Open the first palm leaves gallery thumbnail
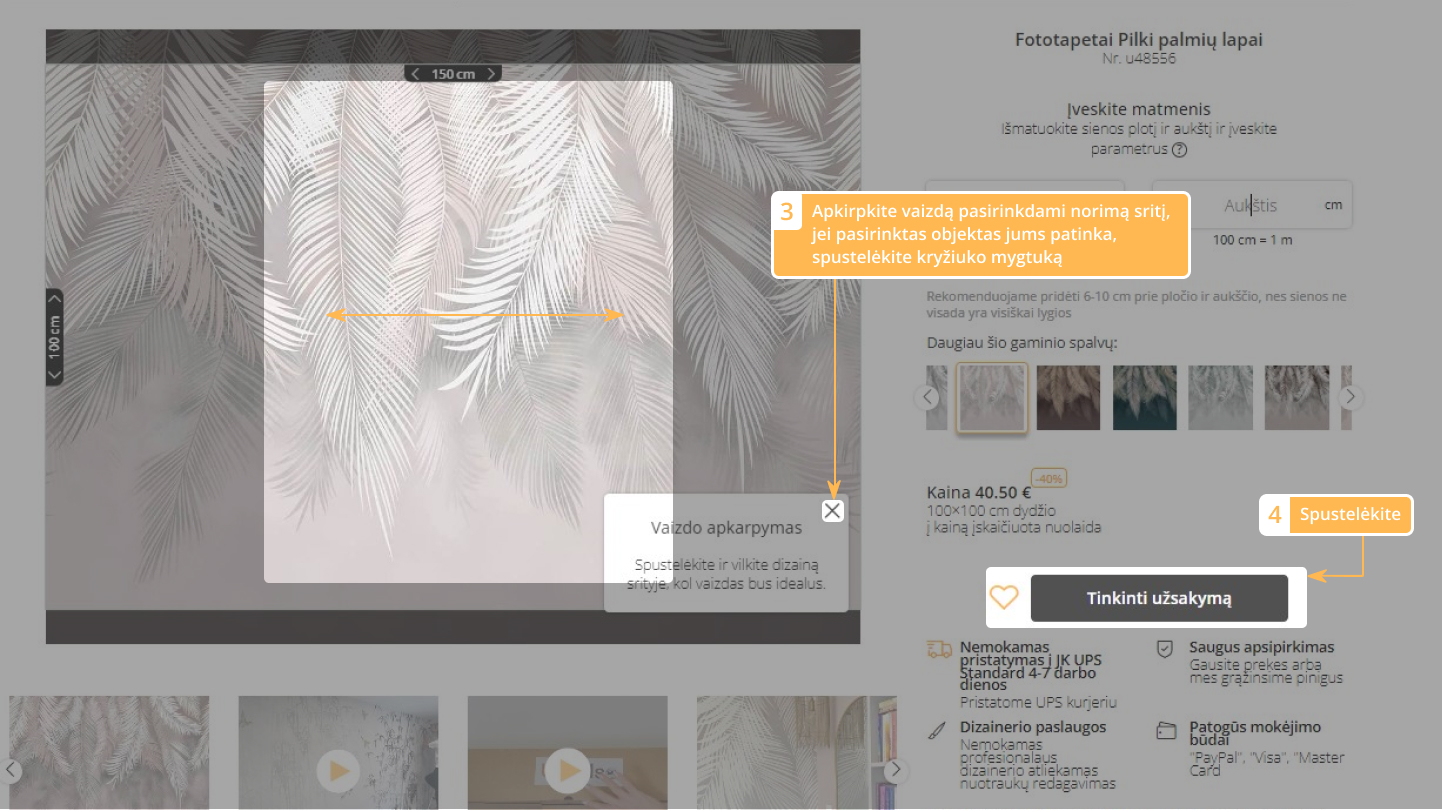Image resolution: width=1442 pixels, height=810 pixels. [110, 752]
